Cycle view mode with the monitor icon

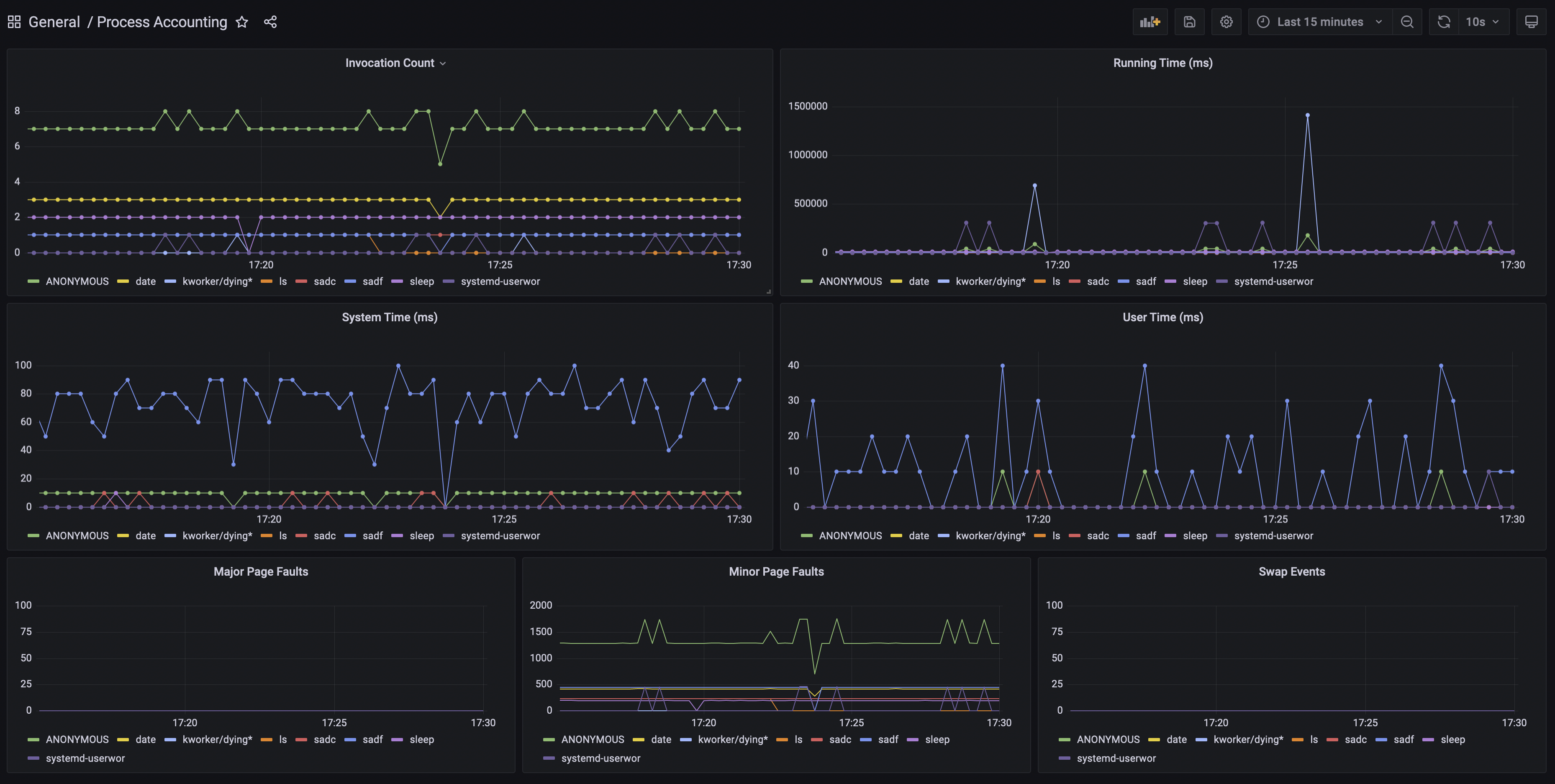(1531, 22)
